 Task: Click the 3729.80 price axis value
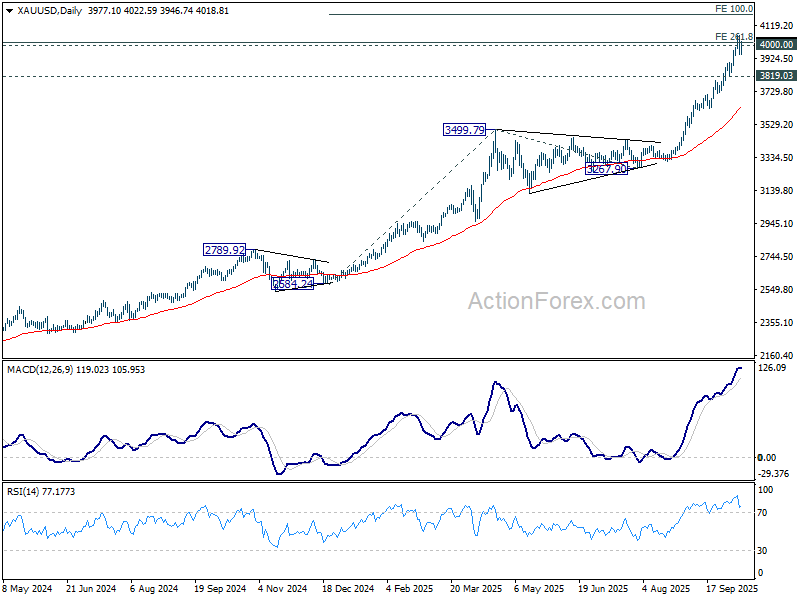(776, 92)
